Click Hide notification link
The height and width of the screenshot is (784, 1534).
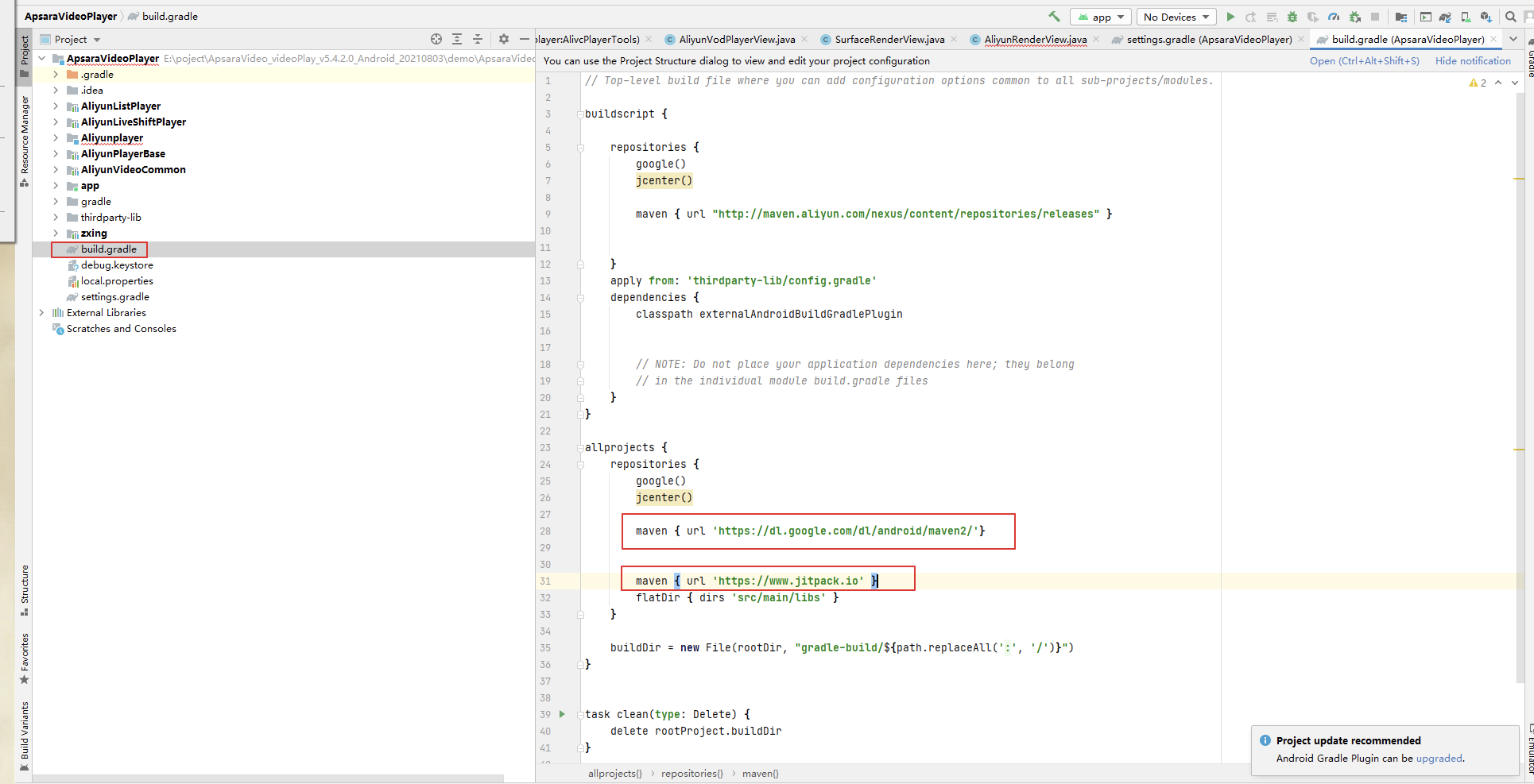click(1473, 61)
